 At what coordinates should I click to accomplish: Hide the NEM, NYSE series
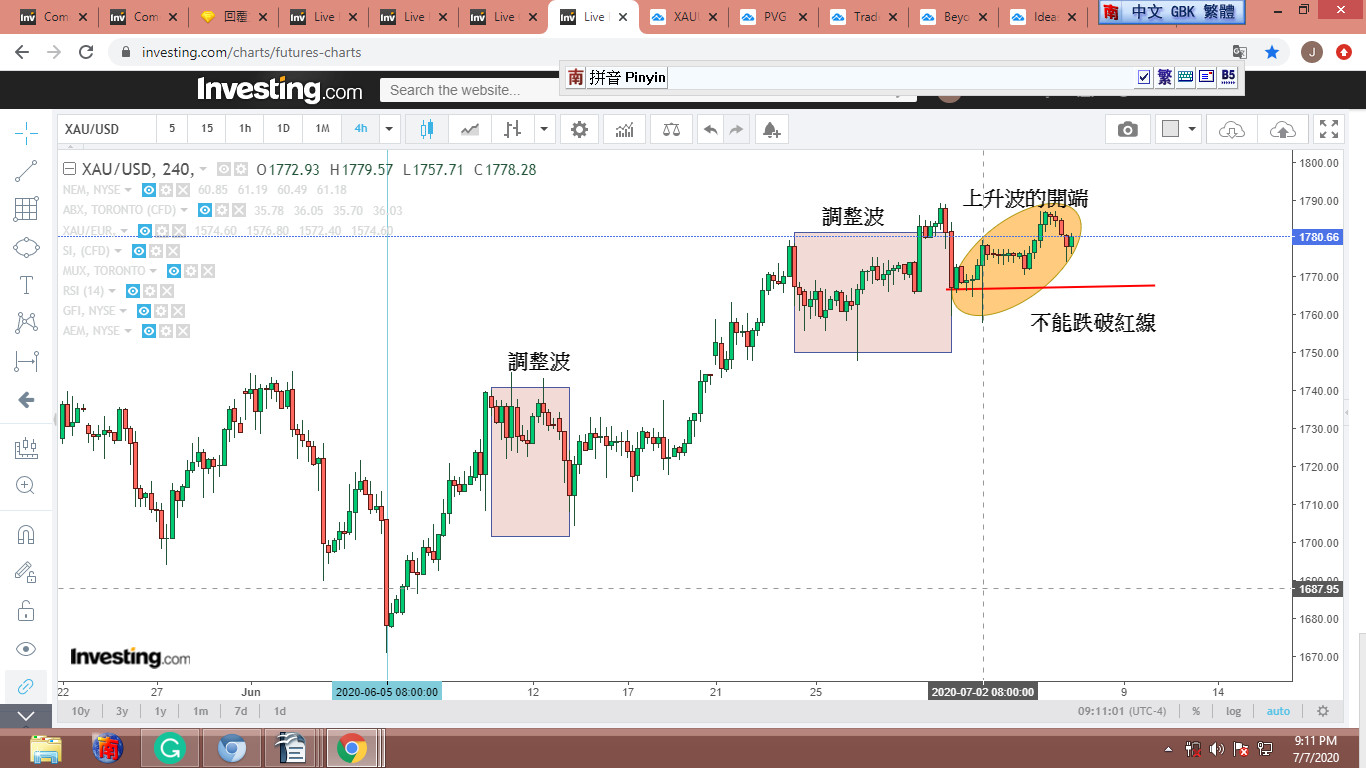point(149,190)
